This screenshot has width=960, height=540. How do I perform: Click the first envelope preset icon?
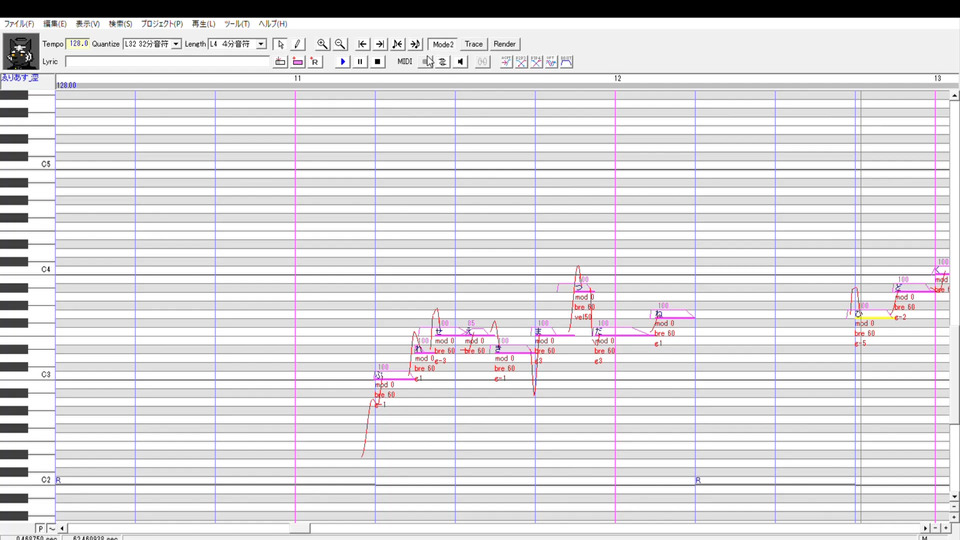(506, 62)
